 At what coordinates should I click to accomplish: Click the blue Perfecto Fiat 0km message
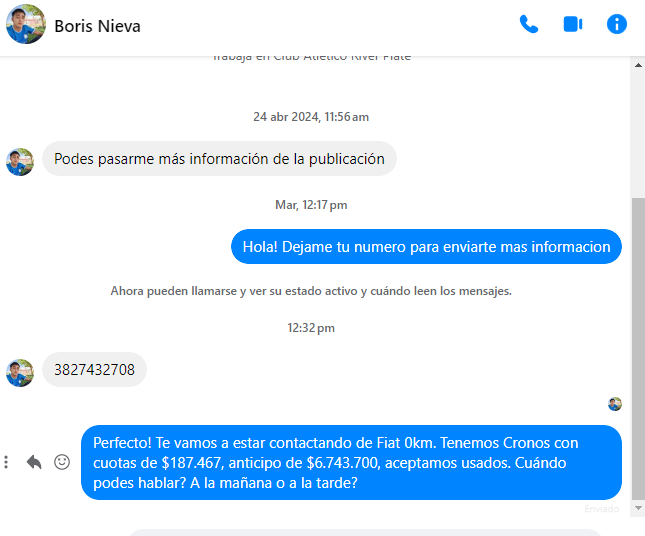click(350, 462)
